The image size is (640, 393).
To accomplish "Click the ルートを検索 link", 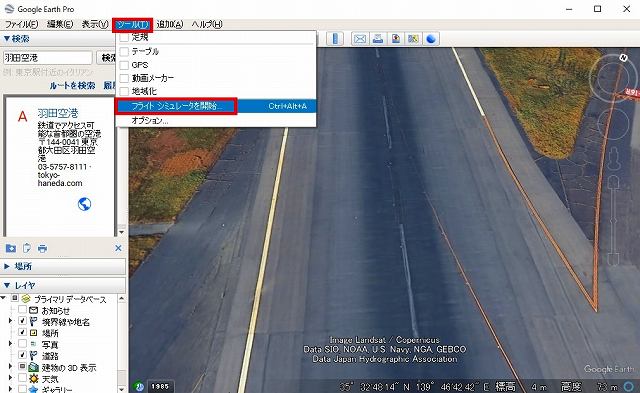I will pyautogui.click(x=73, y=86).
